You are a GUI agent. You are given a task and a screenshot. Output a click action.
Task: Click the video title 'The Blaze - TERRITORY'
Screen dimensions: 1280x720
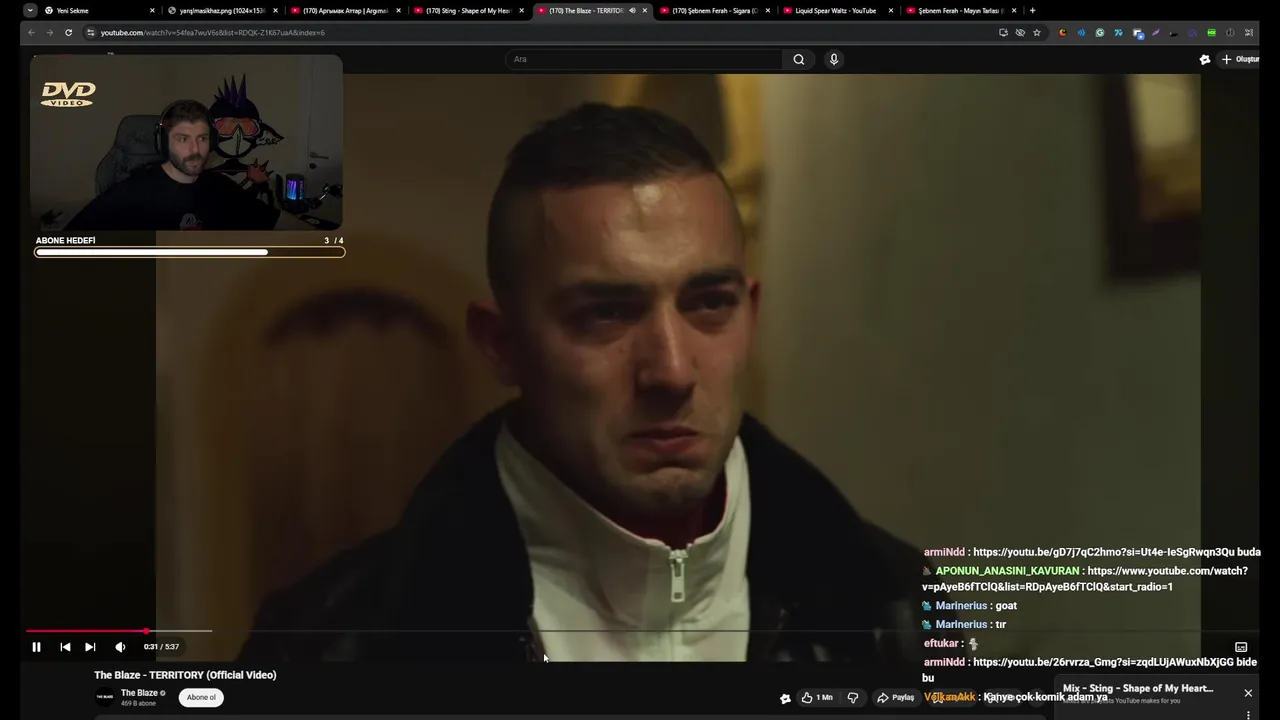click(x=185, y=675)
